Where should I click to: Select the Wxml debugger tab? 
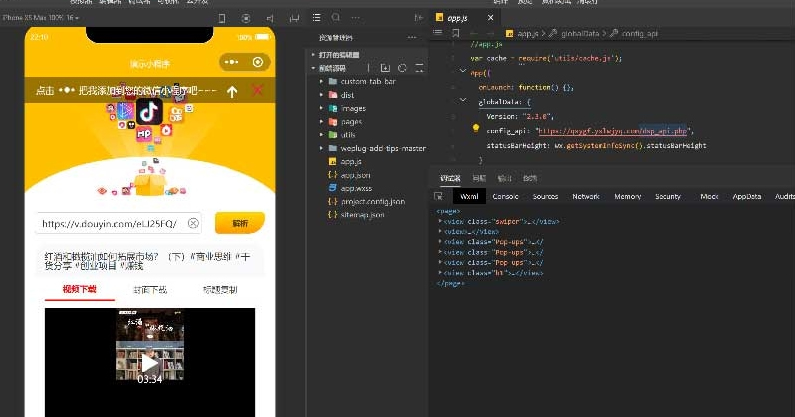coord(469,196)
